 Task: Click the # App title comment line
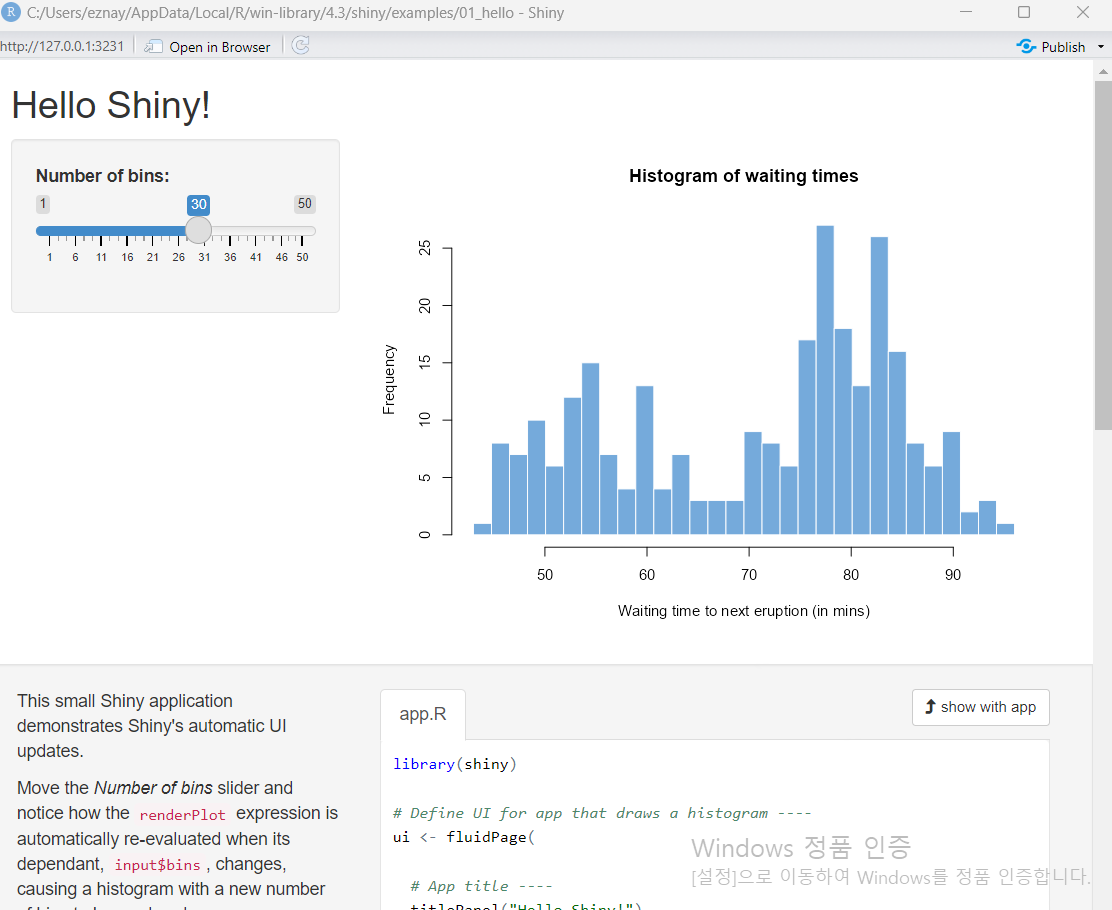[x=482, y=886]
